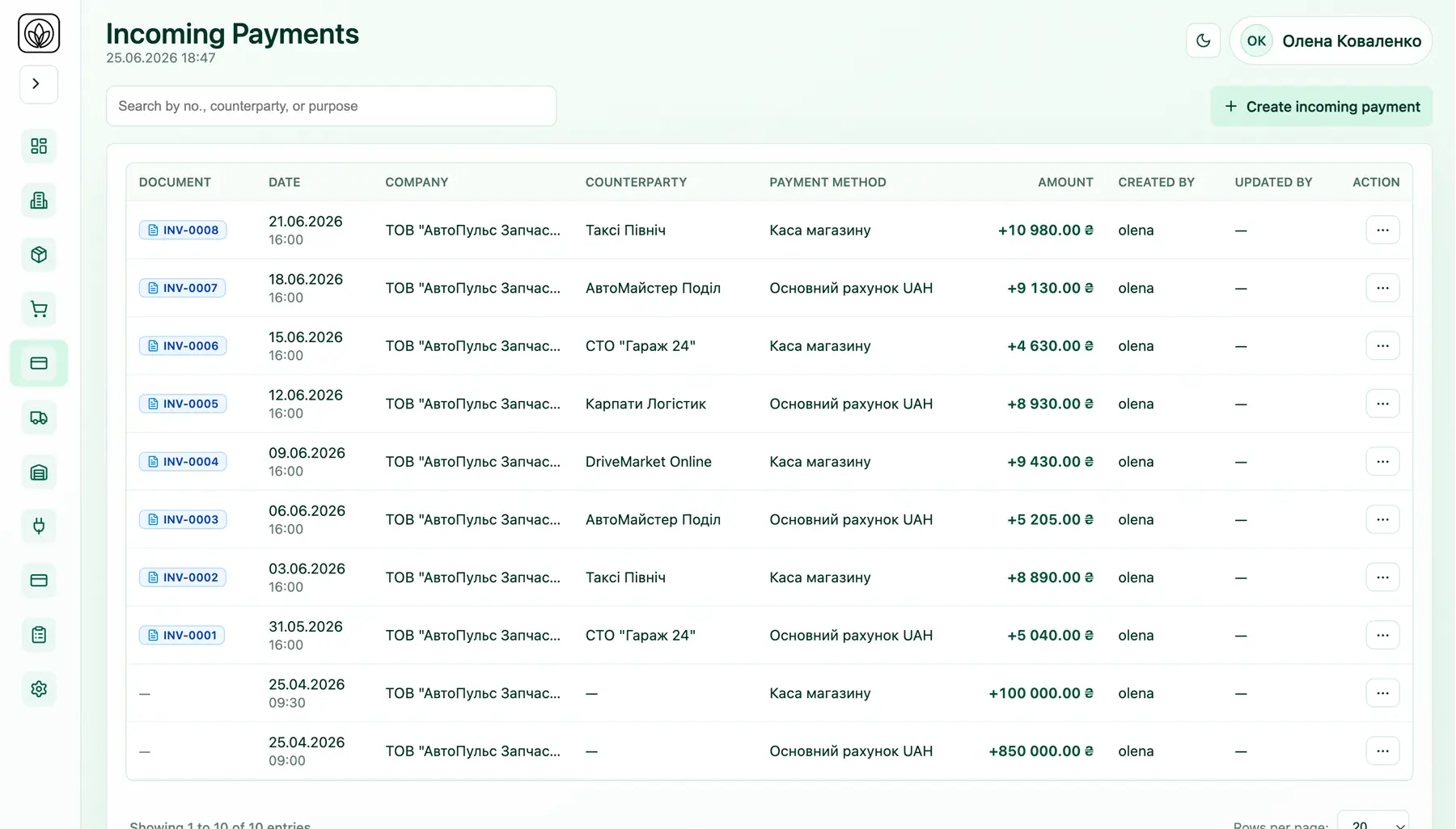Open the plug integrations icon in sidebar
The height and width of the screenshot is (829, 1456).
click(x=39, y=527)
